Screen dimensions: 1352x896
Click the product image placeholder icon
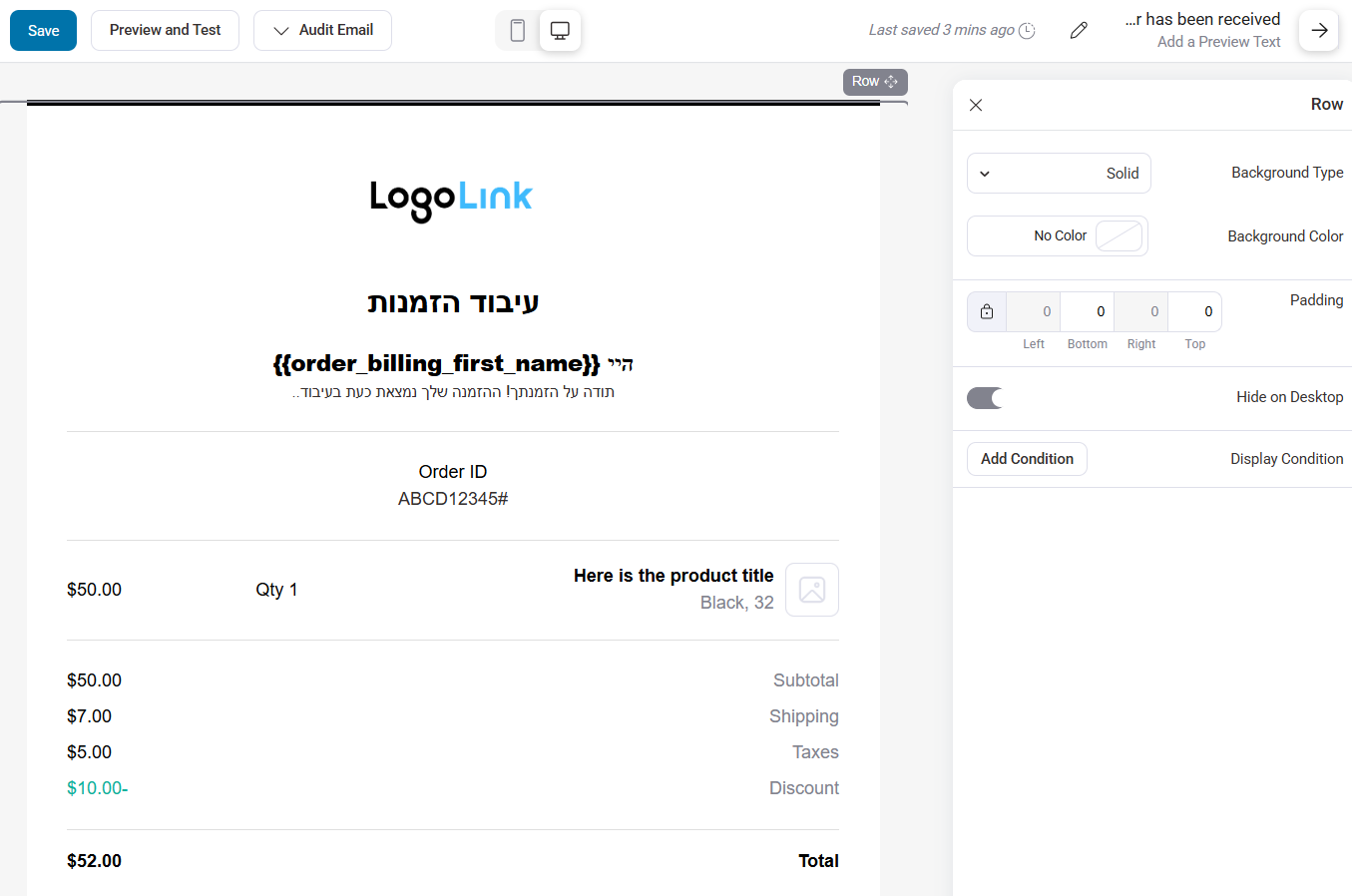click(811, 589)
